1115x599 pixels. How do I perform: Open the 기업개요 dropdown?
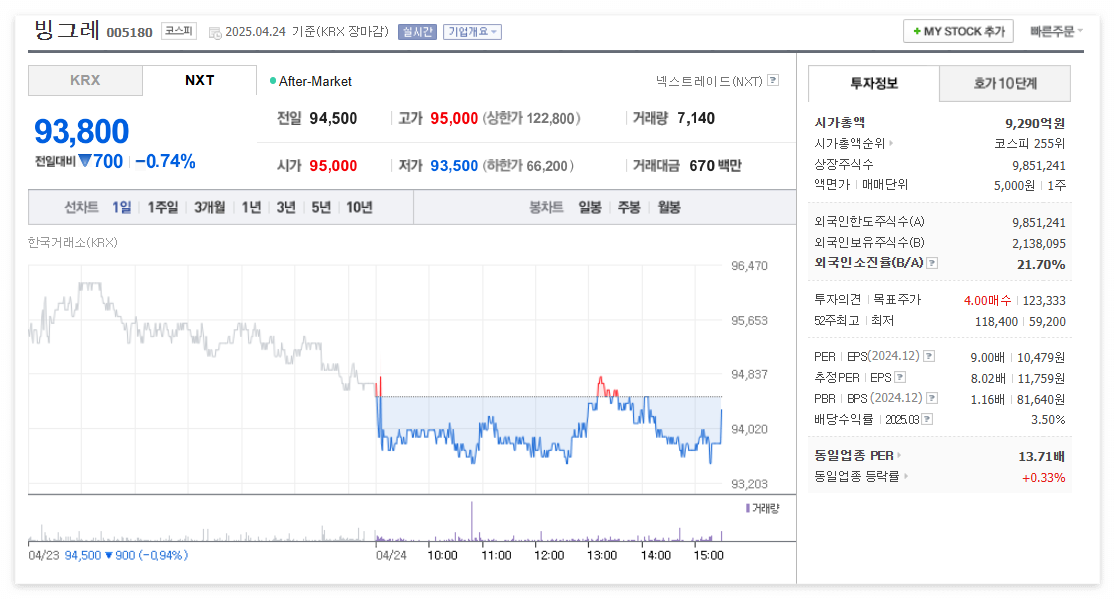tap(472, 32)
